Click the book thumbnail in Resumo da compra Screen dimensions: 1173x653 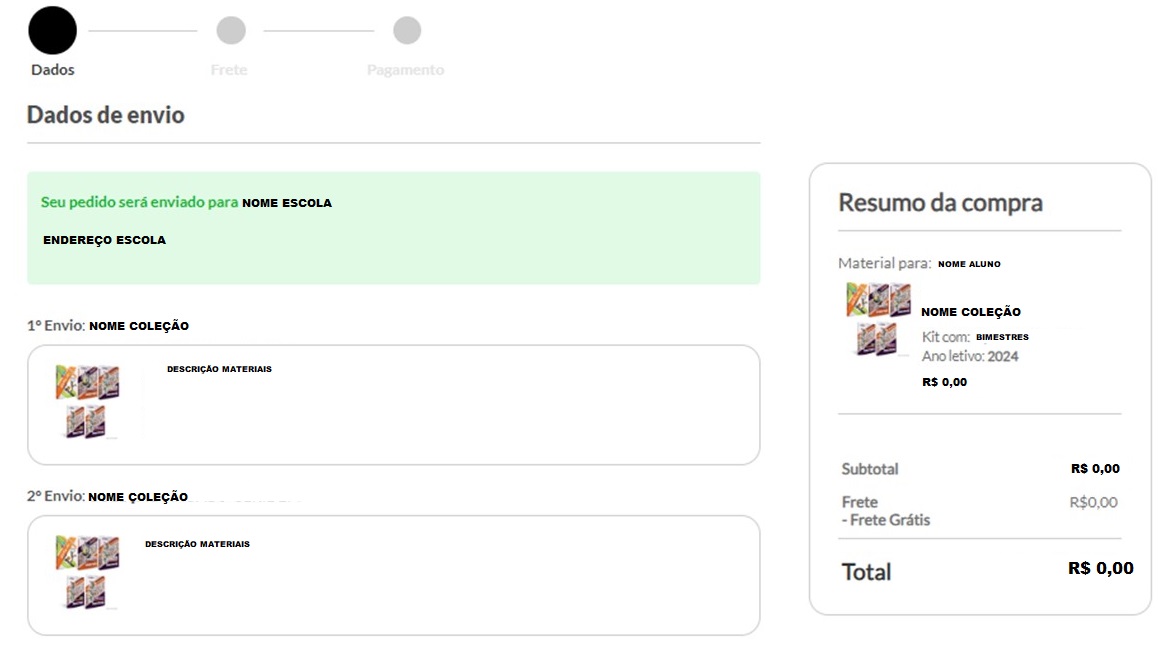pos(878,319)
